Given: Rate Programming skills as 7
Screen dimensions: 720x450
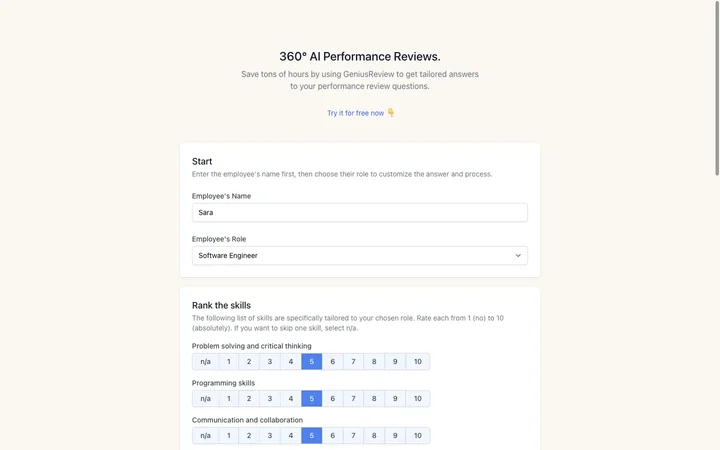Looking at the screenshot, I should 353,399.
